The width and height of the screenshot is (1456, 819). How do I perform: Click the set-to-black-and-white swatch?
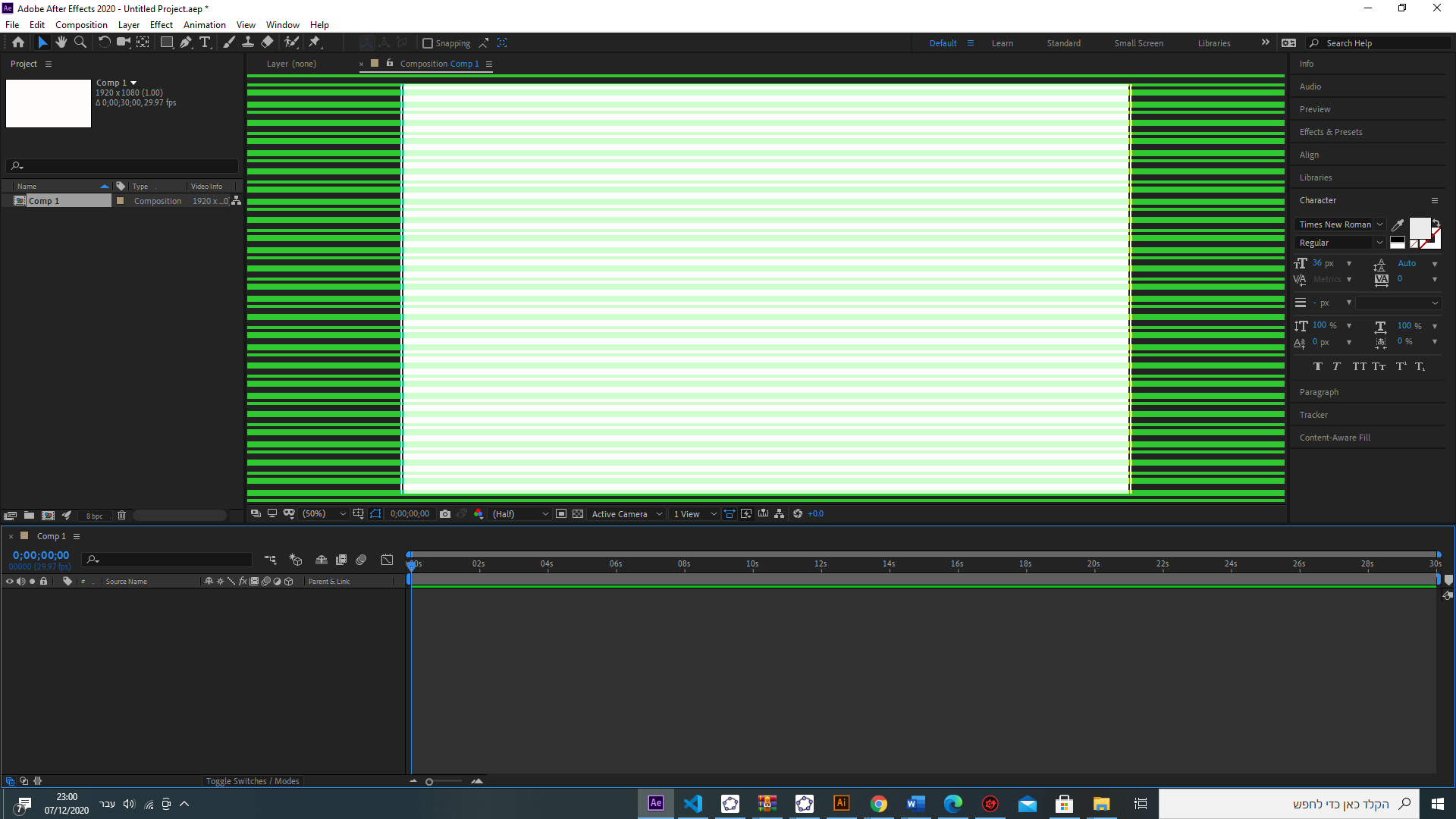pos(1397,243)
